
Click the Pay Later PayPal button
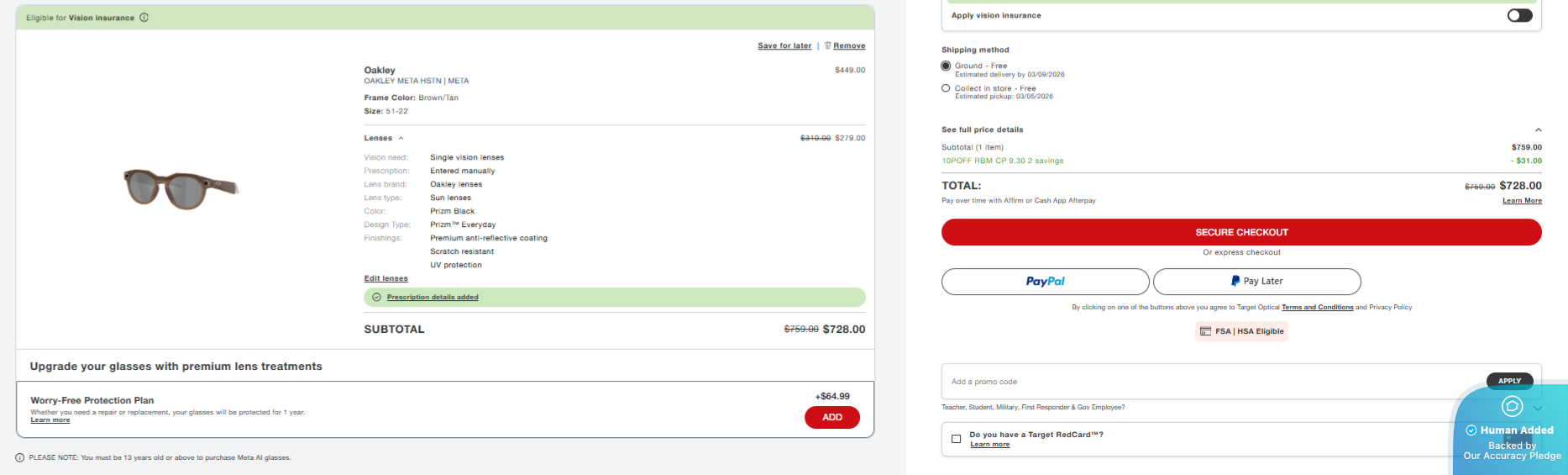[1256, 282]
